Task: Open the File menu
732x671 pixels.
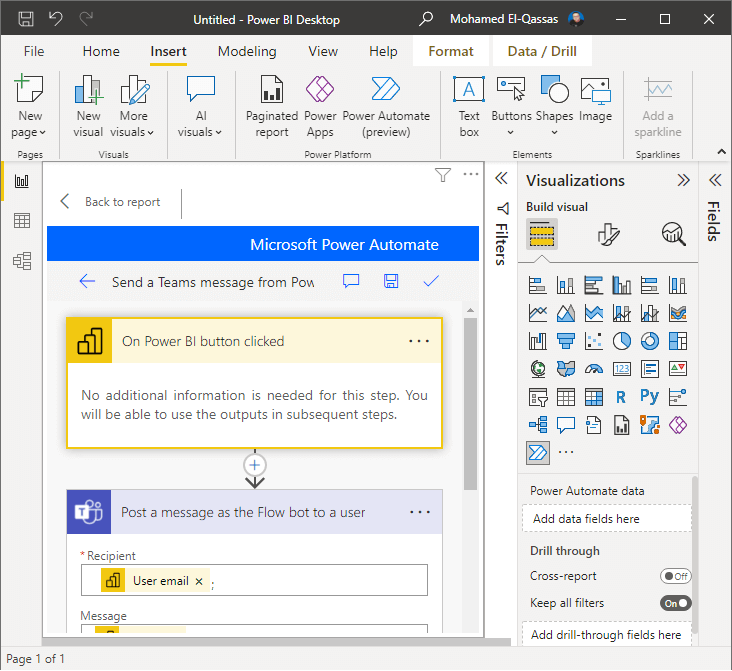Action: [x=34, y=51]
